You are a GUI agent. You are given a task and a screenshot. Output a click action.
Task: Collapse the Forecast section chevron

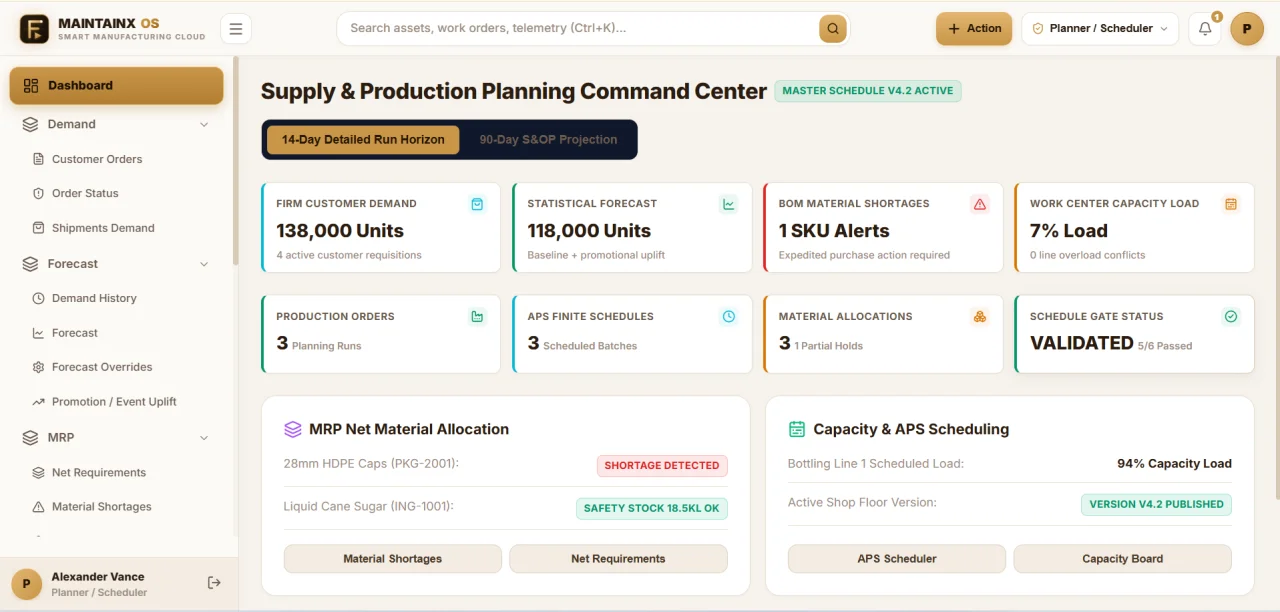click(204, 264)
